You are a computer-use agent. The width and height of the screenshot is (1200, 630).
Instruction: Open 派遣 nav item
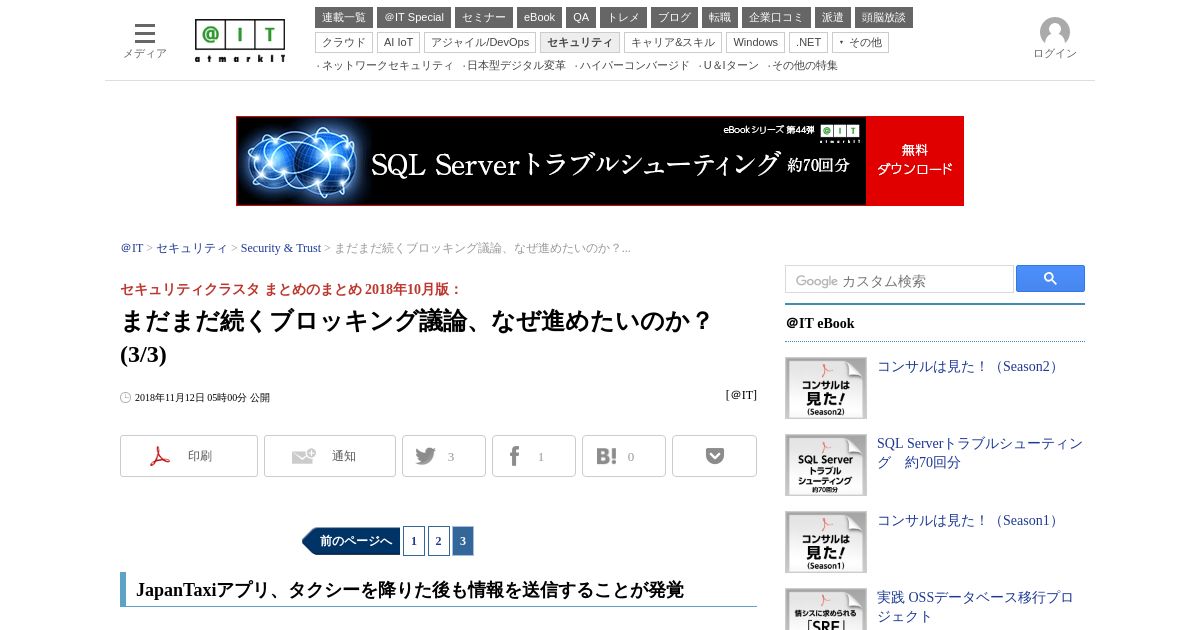tap(833, 18)
